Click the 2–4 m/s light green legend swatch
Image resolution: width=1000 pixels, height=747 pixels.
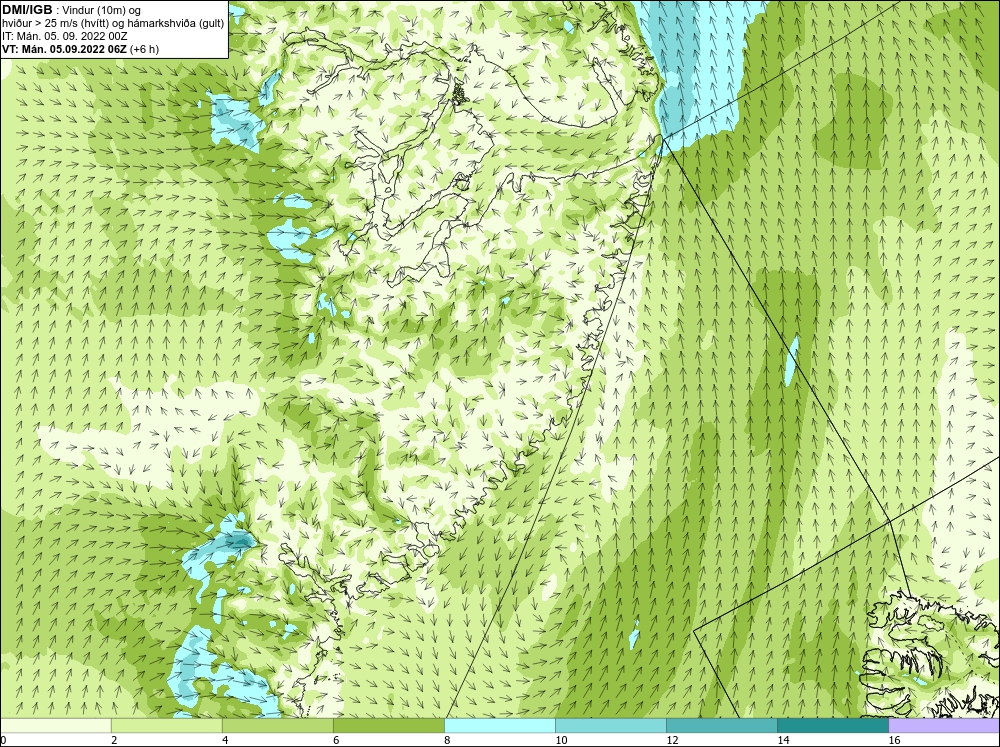tap(166, 726)
